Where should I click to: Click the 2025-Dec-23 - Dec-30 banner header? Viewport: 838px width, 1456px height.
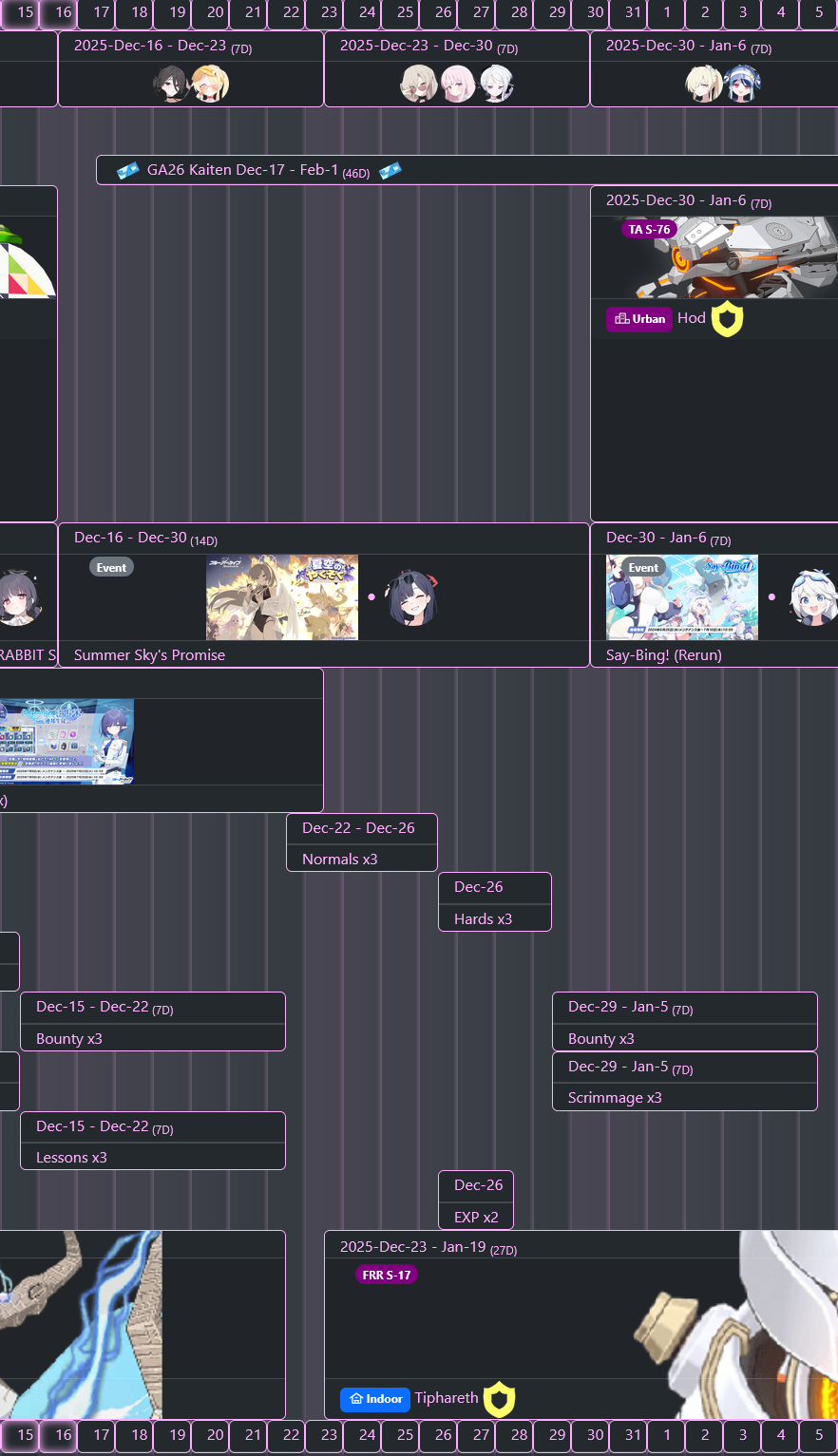(x=429, y=47)
